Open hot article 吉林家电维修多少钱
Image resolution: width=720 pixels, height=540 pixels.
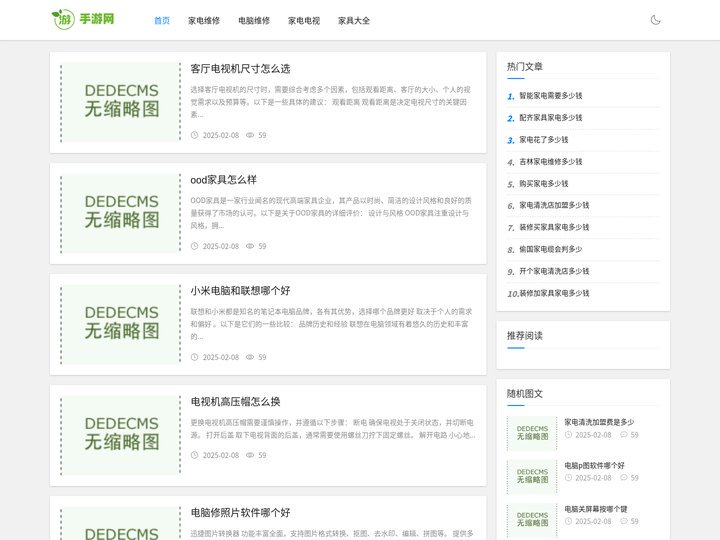pyautogui.click(x=551, y=162)
